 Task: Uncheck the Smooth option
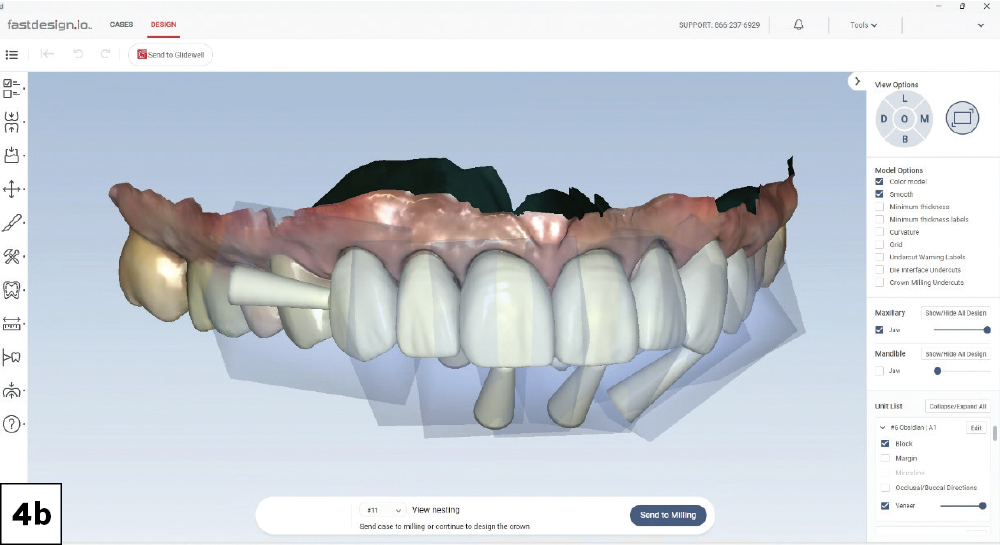tap(879, 194)
